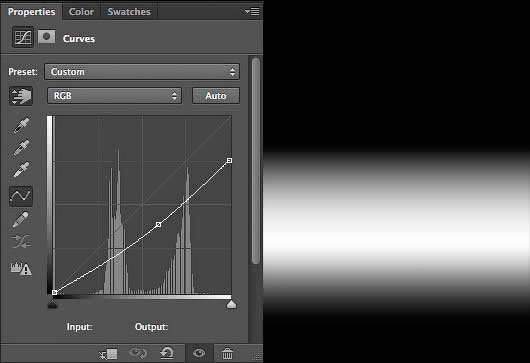Viewport: 530px width, 363px height.
Task: Reset curves to adjustment defaults
Action: (x=167, y=353)
